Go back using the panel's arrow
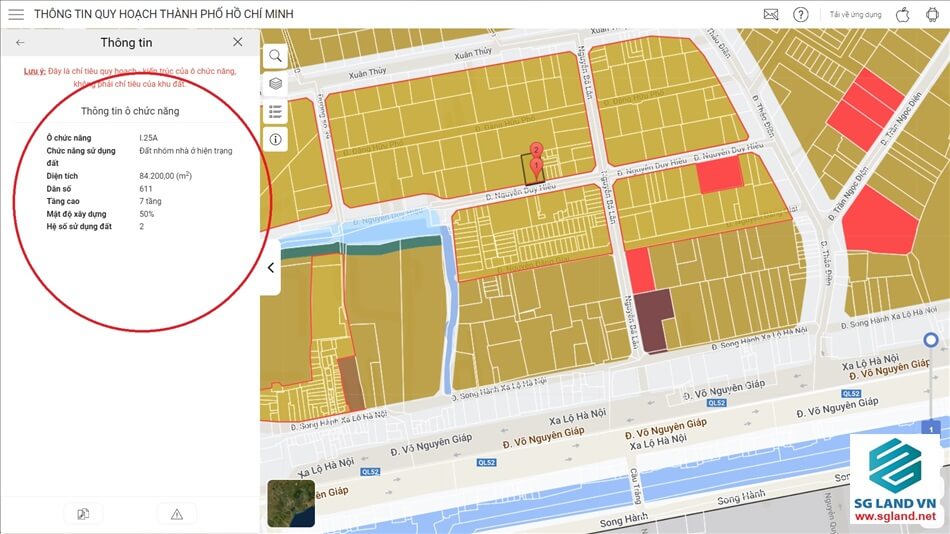The width and height of the screenshot is (950, 534). pyautogui.click(x=20, y=42)
